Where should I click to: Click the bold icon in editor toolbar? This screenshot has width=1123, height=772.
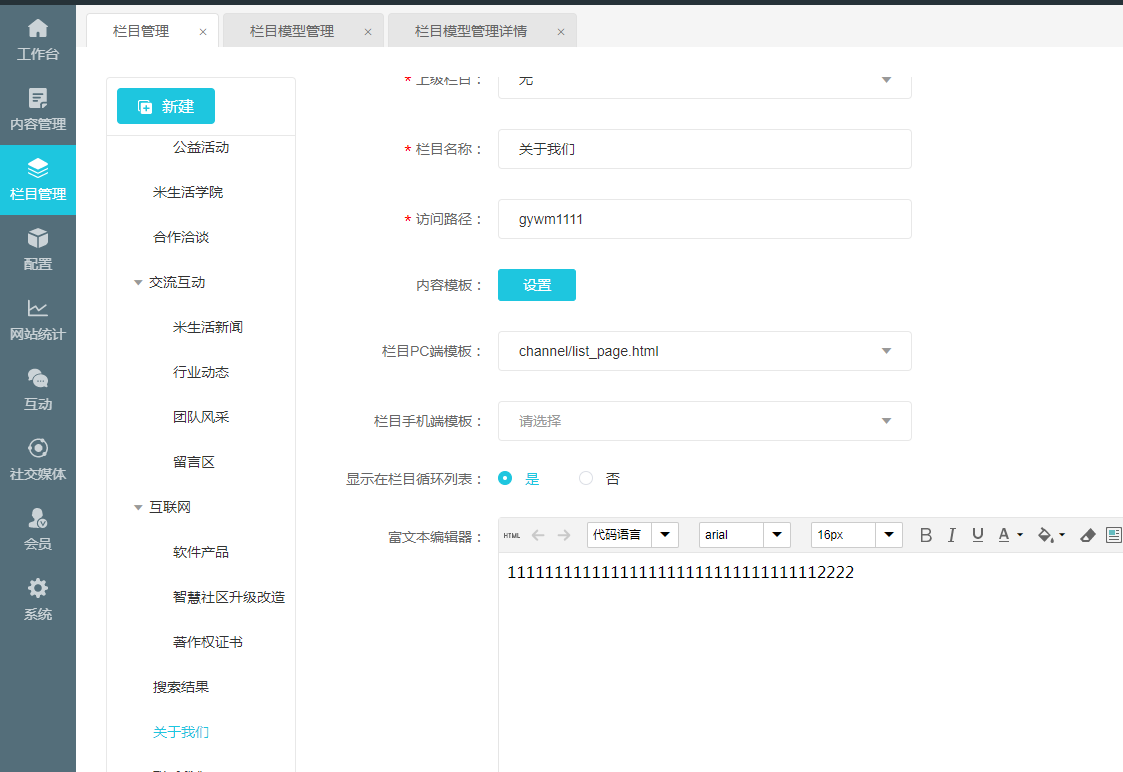coord(926,535)
